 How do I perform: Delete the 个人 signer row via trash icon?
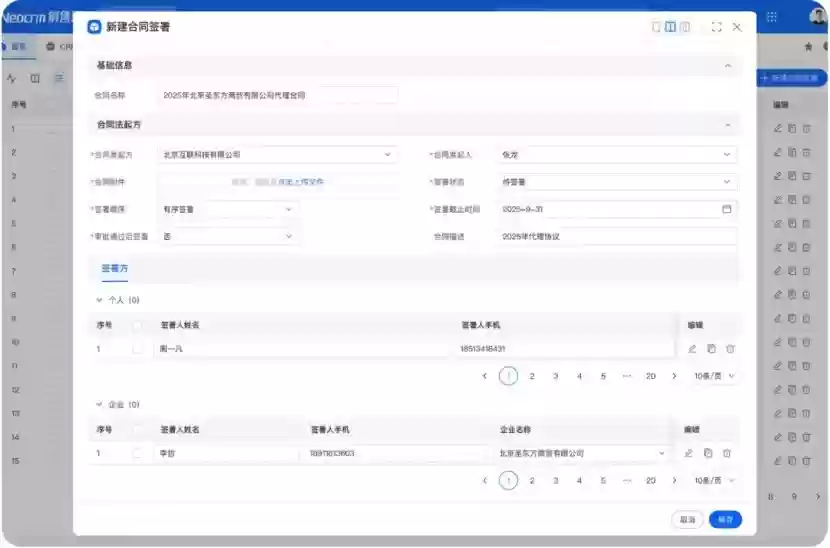pyautogui.click(x=730, y=349)
